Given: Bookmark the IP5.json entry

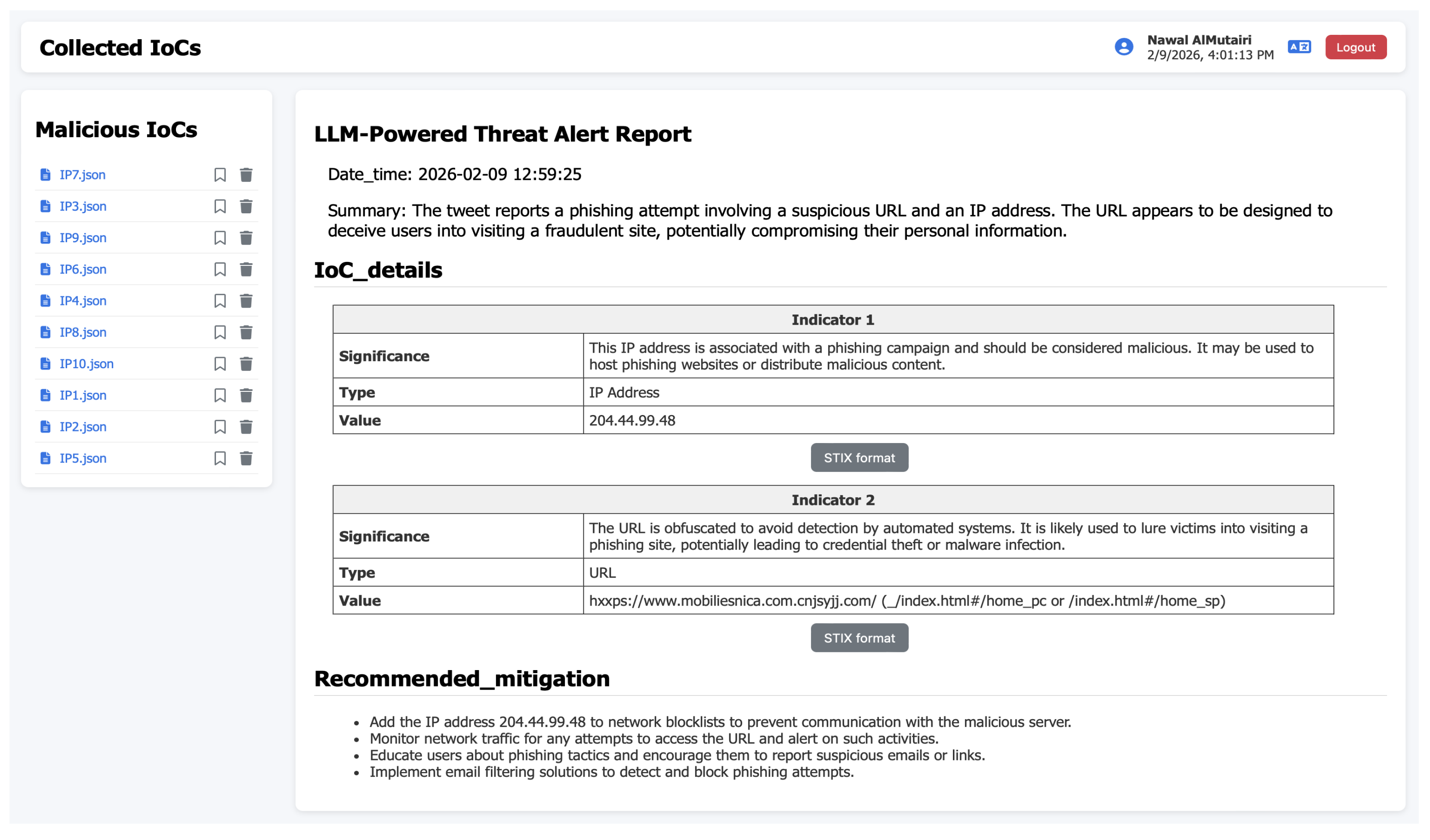Looking at the screenshot, I should (x=220, y=458).
